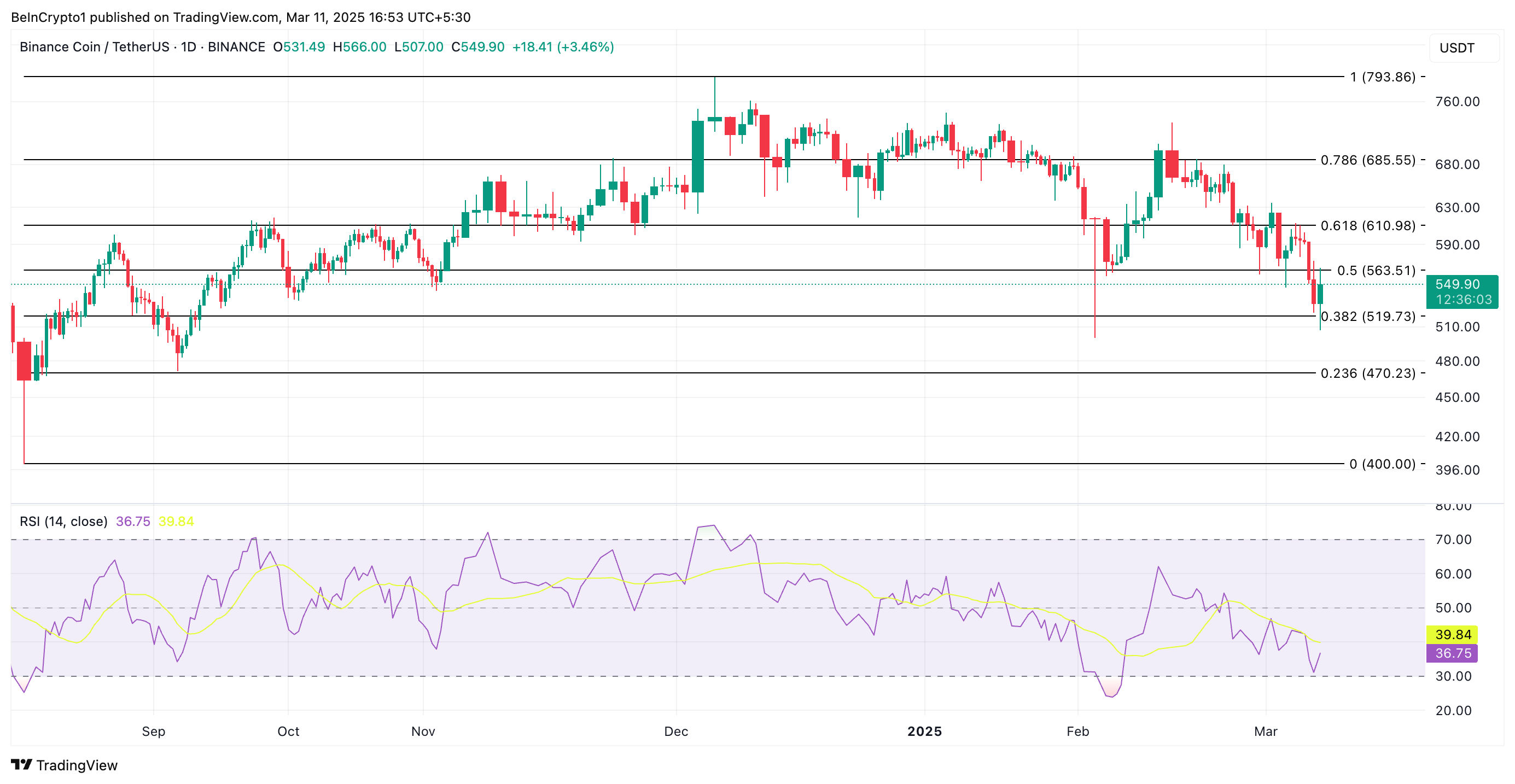Image resolution: width=1515 pixels, height=784 pixels.
Task: Click the Dec label on time axis
Action: (676, 731)
